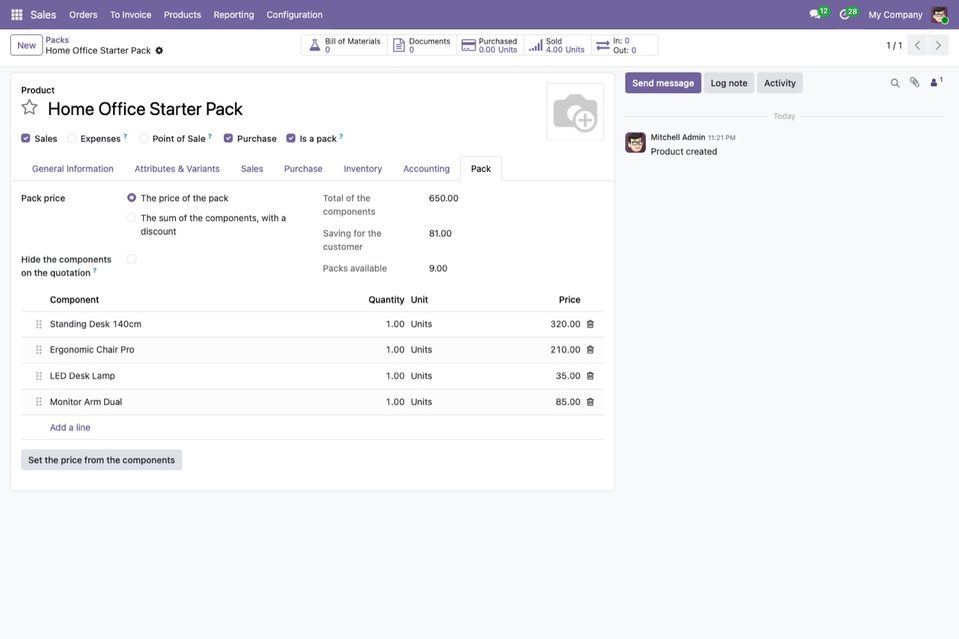Click Add a line link
The image size is (959, 639).
coord(70,427)
